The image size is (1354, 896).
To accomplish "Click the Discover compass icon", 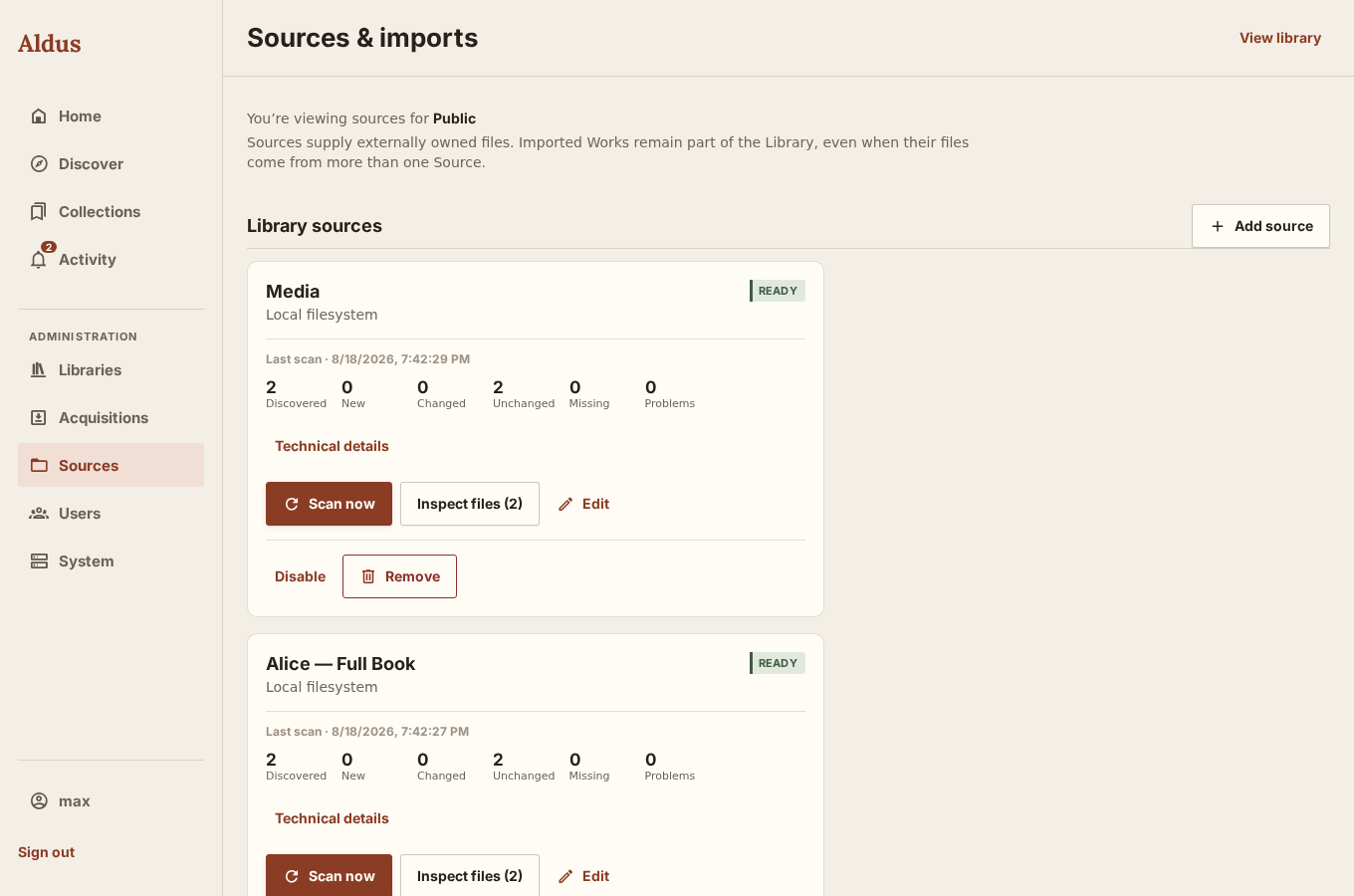I will pos(39,164).
